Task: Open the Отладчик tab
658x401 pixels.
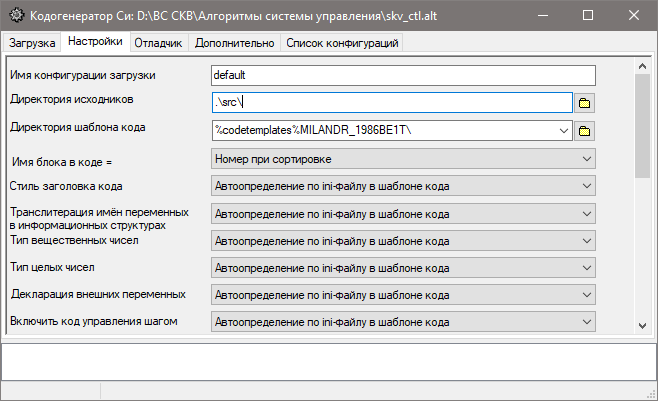Action: point(160,43)
